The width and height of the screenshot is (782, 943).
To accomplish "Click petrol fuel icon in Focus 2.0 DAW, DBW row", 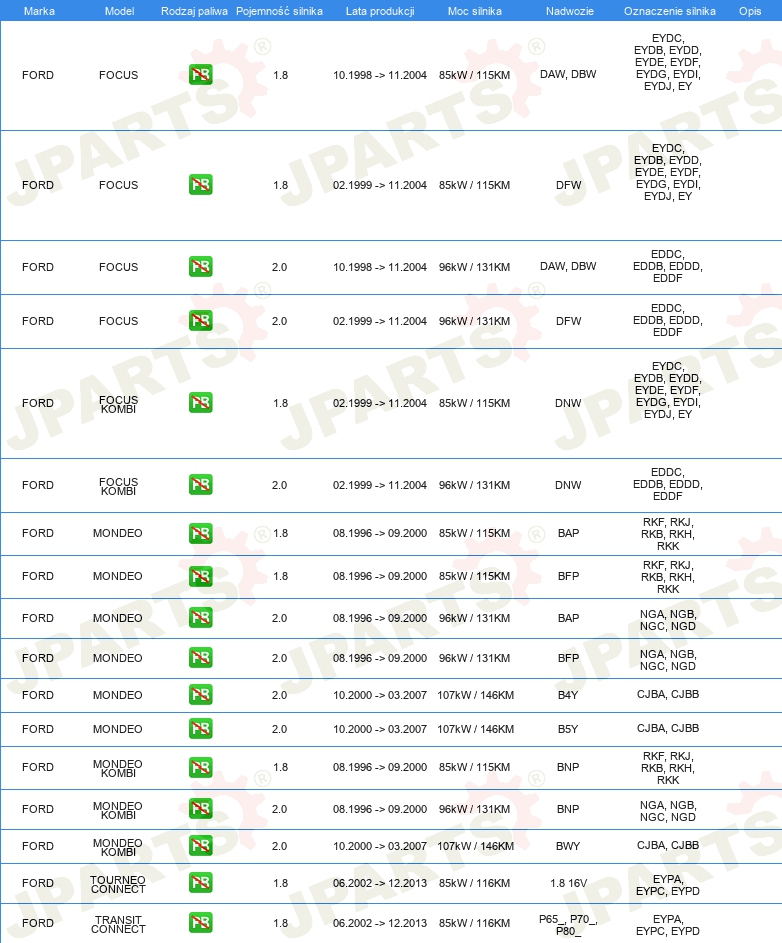I will coord(200,266).
